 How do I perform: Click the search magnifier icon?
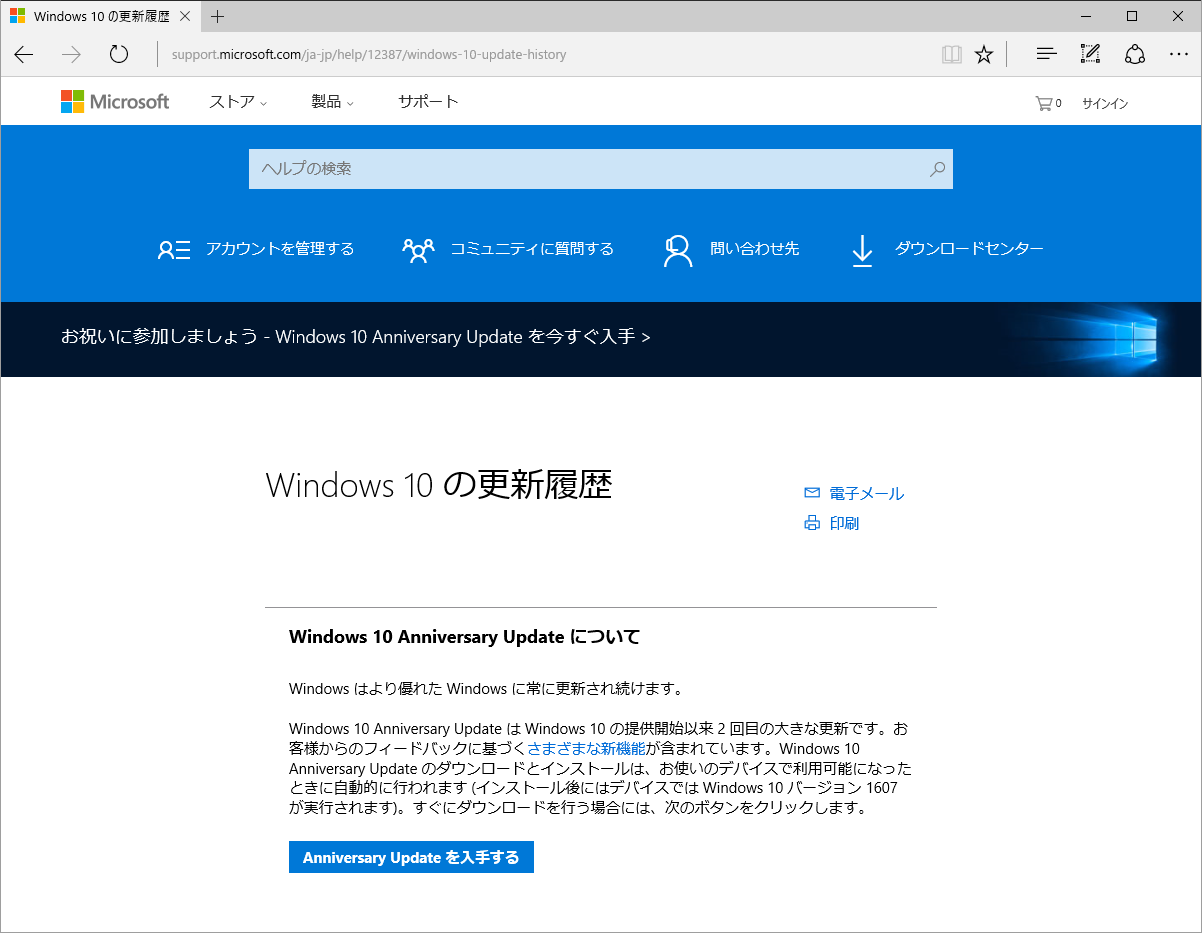(937, 169)
